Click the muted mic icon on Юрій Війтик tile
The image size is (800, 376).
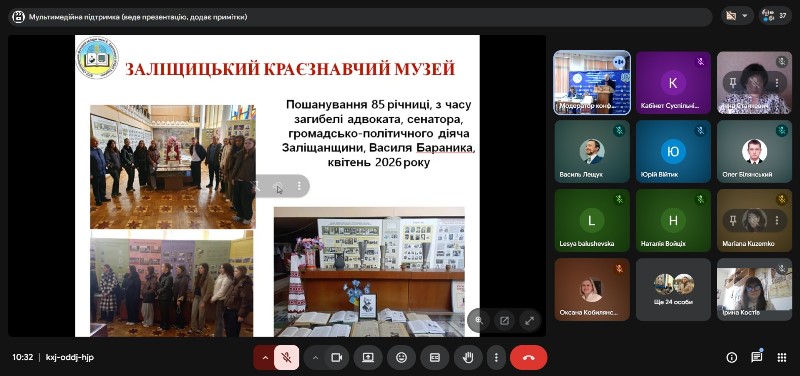tap(701, 131)
